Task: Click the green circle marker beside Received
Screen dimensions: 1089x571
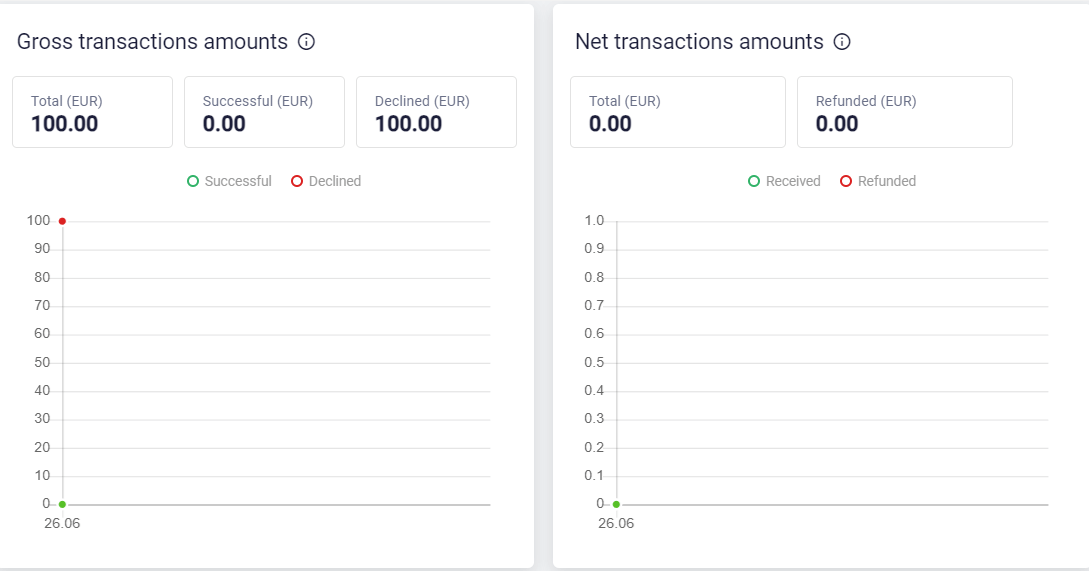Action: (x=754, y=181)
